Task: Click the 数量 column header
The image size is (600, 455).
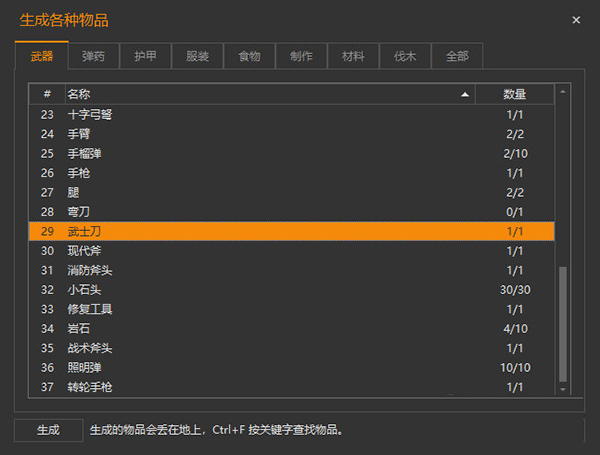Action: point(515,94)
